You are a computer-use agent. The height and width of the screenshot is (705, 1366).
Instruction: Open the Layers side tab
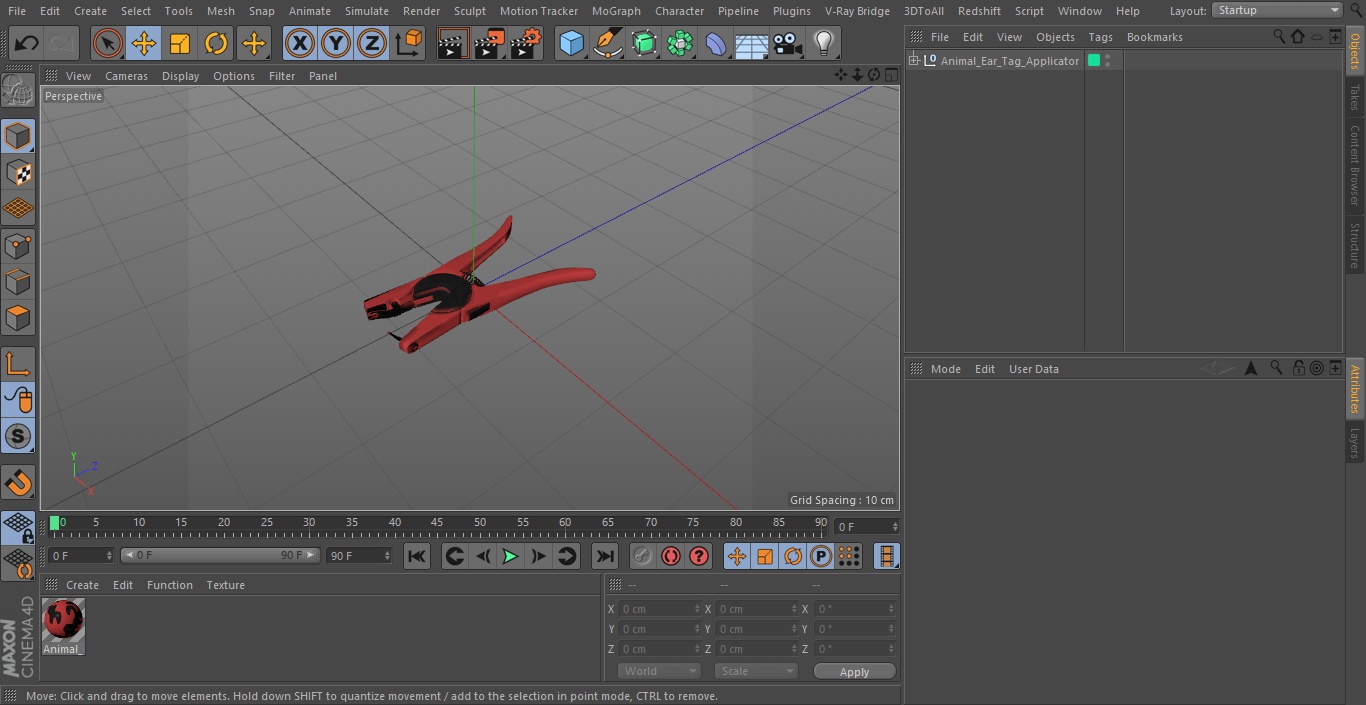(x=1355, y=443)
